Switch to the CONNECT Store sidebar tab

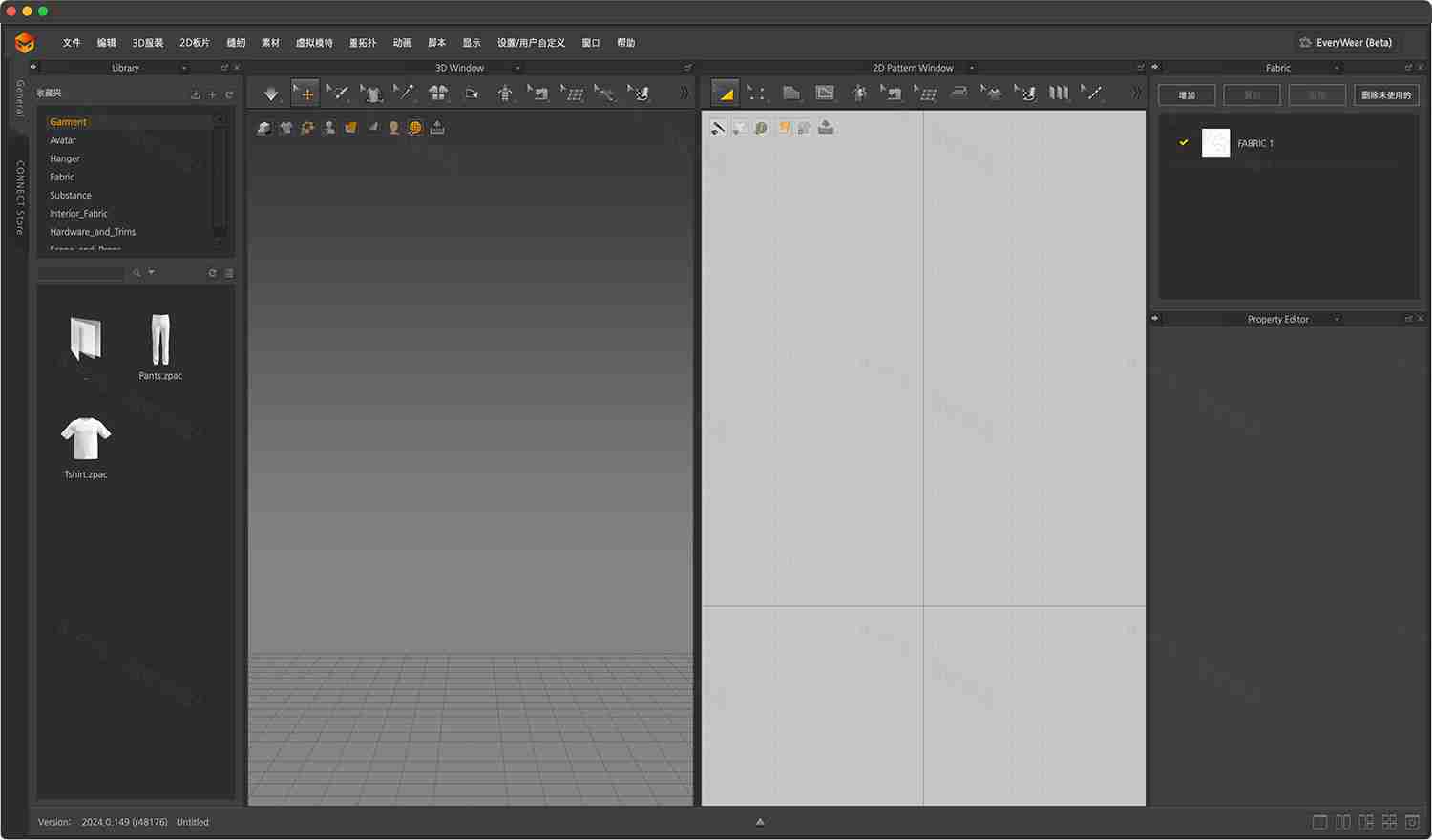click(x=17, y=196)
